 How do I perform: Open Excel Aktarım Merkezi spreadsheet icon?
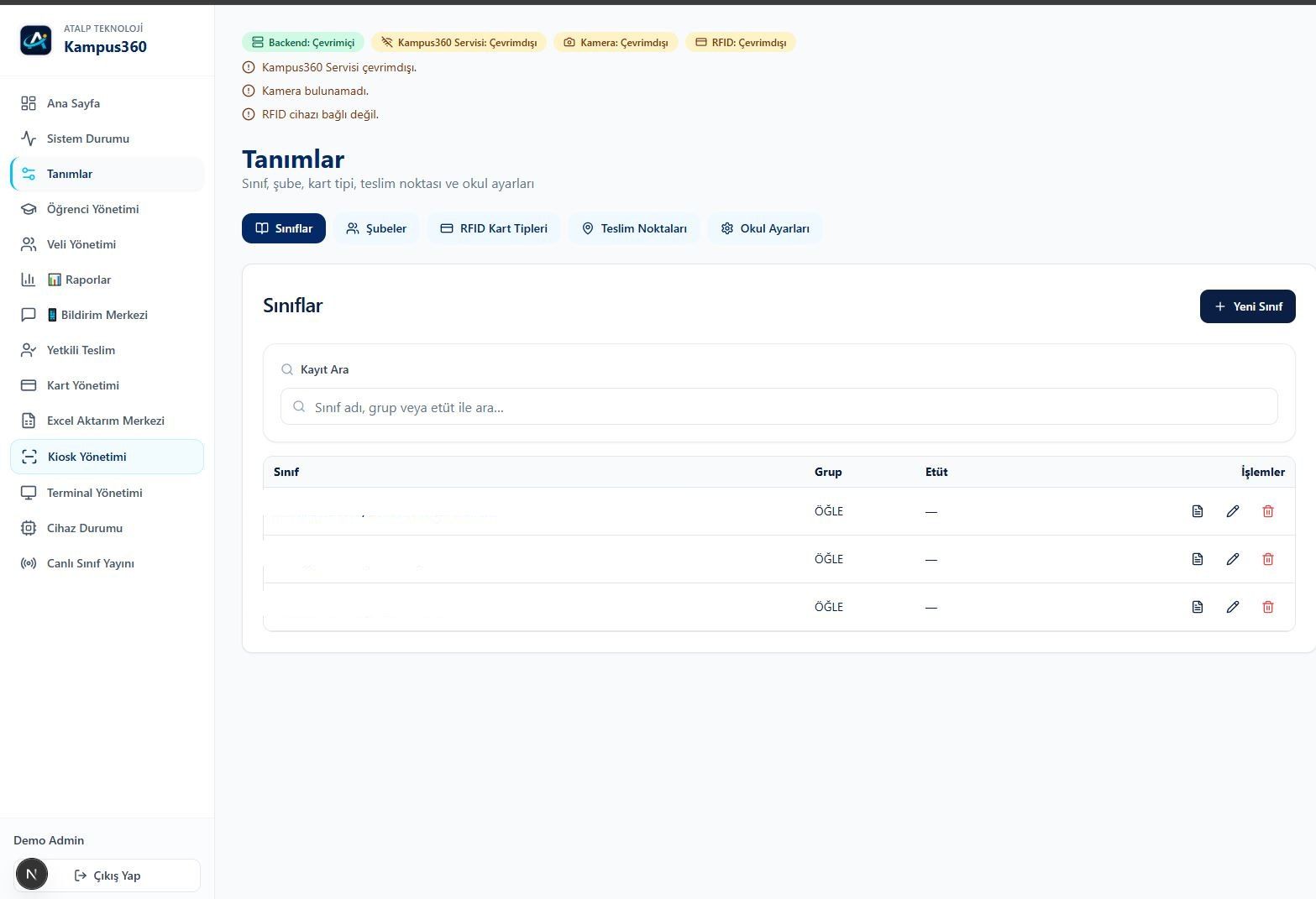(x=29, y=421)
